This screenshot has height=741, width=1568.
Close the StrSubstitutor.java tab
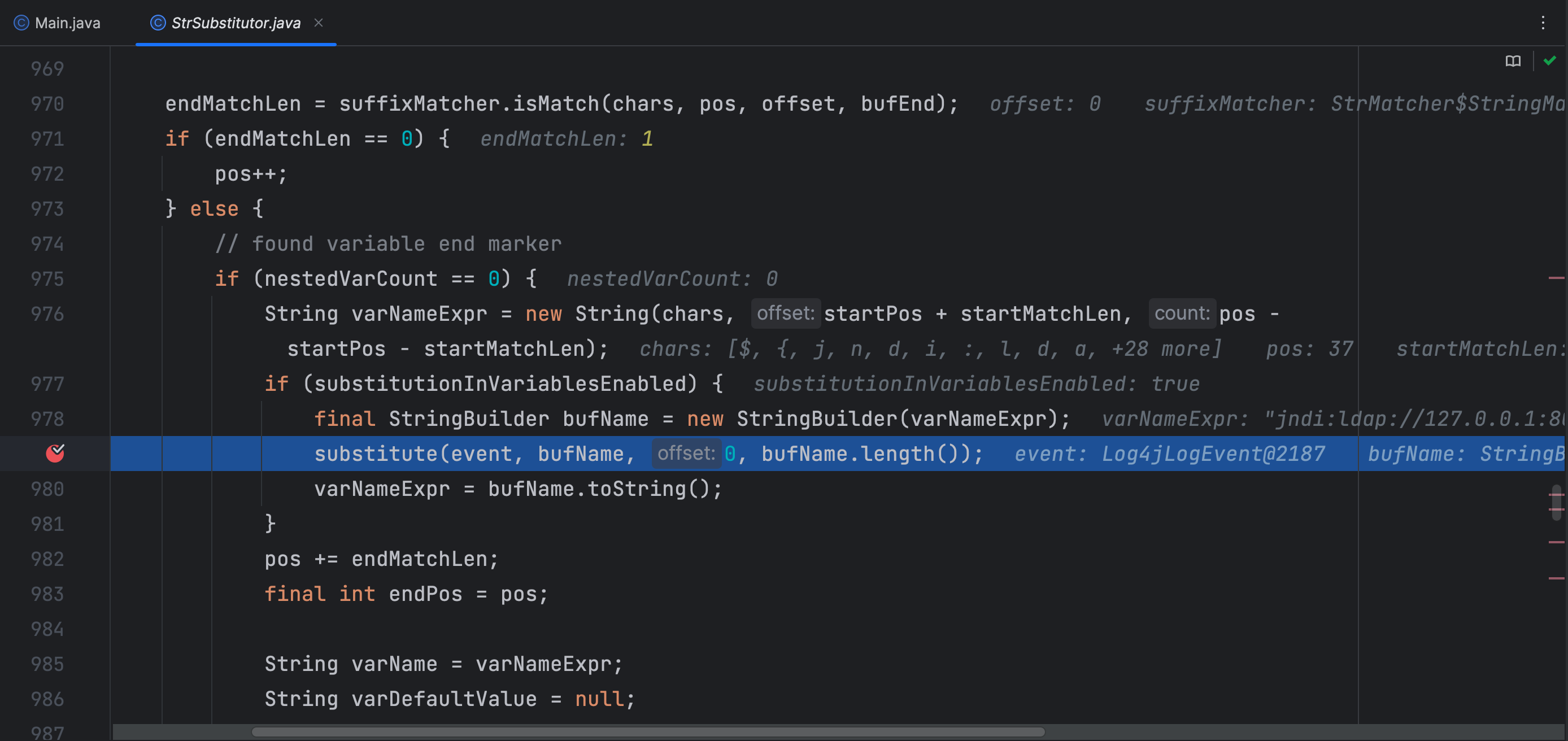coord(319,23)
